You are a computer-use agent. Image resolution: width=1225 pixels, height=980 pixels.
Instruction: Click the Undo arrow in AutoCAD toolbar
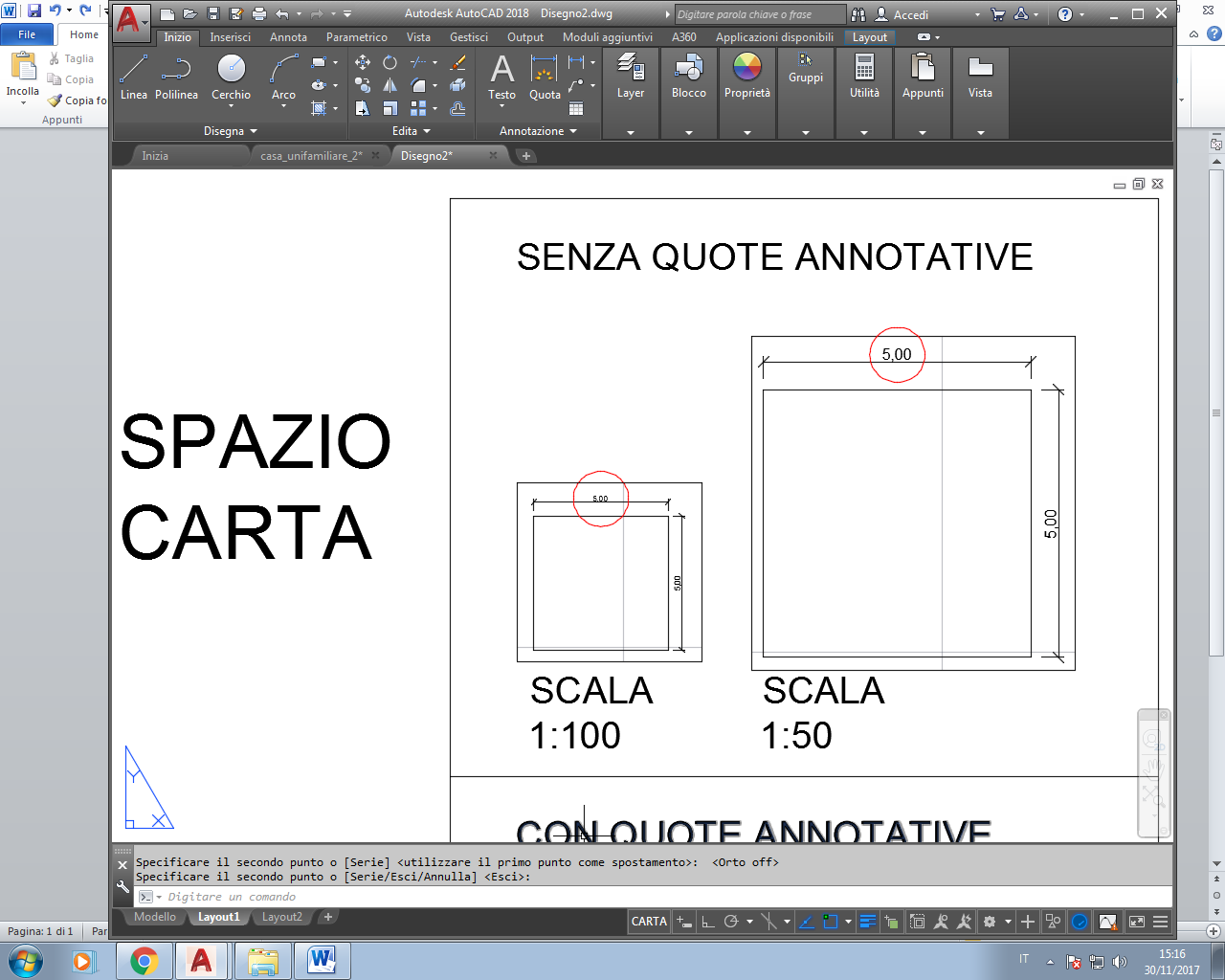pos(282,13)
